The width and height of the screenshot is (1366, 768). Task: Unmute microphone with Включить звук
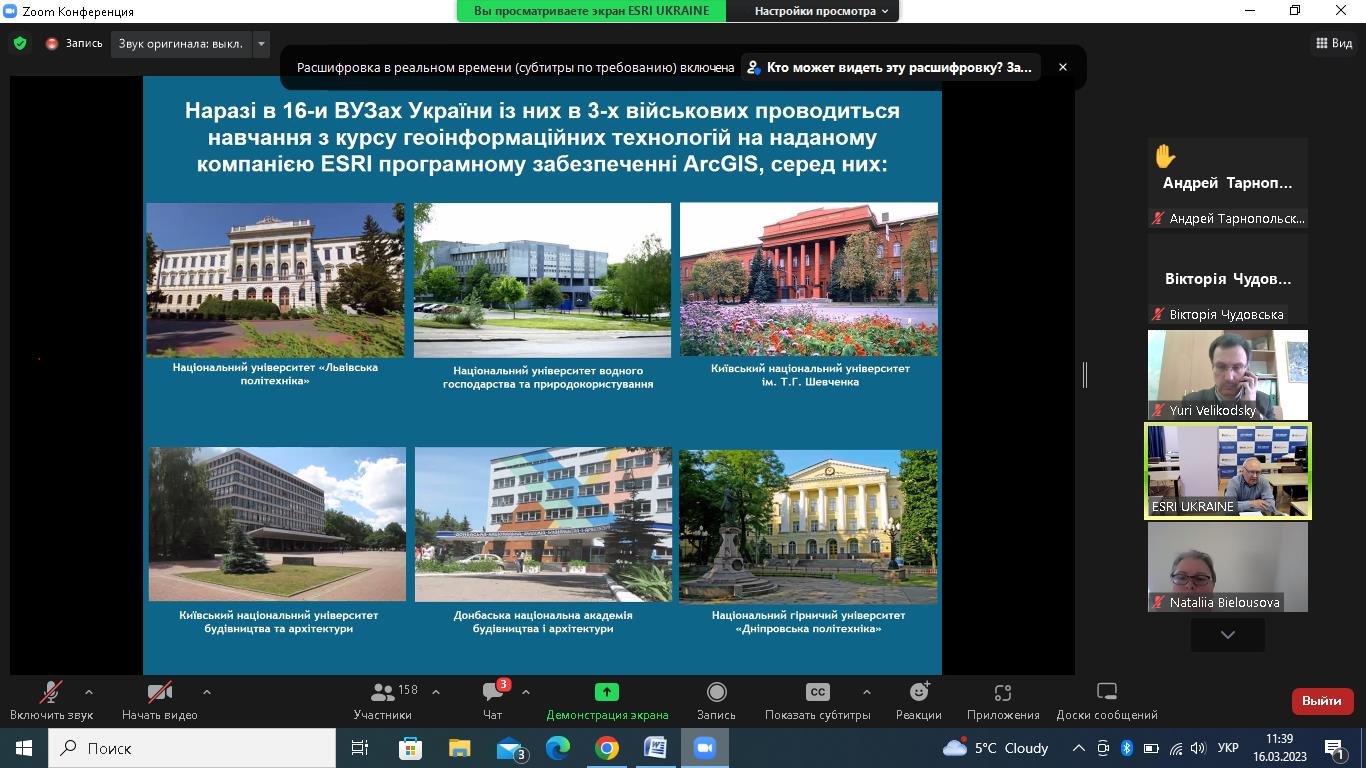pyautogui.click(x=51, y=700)
